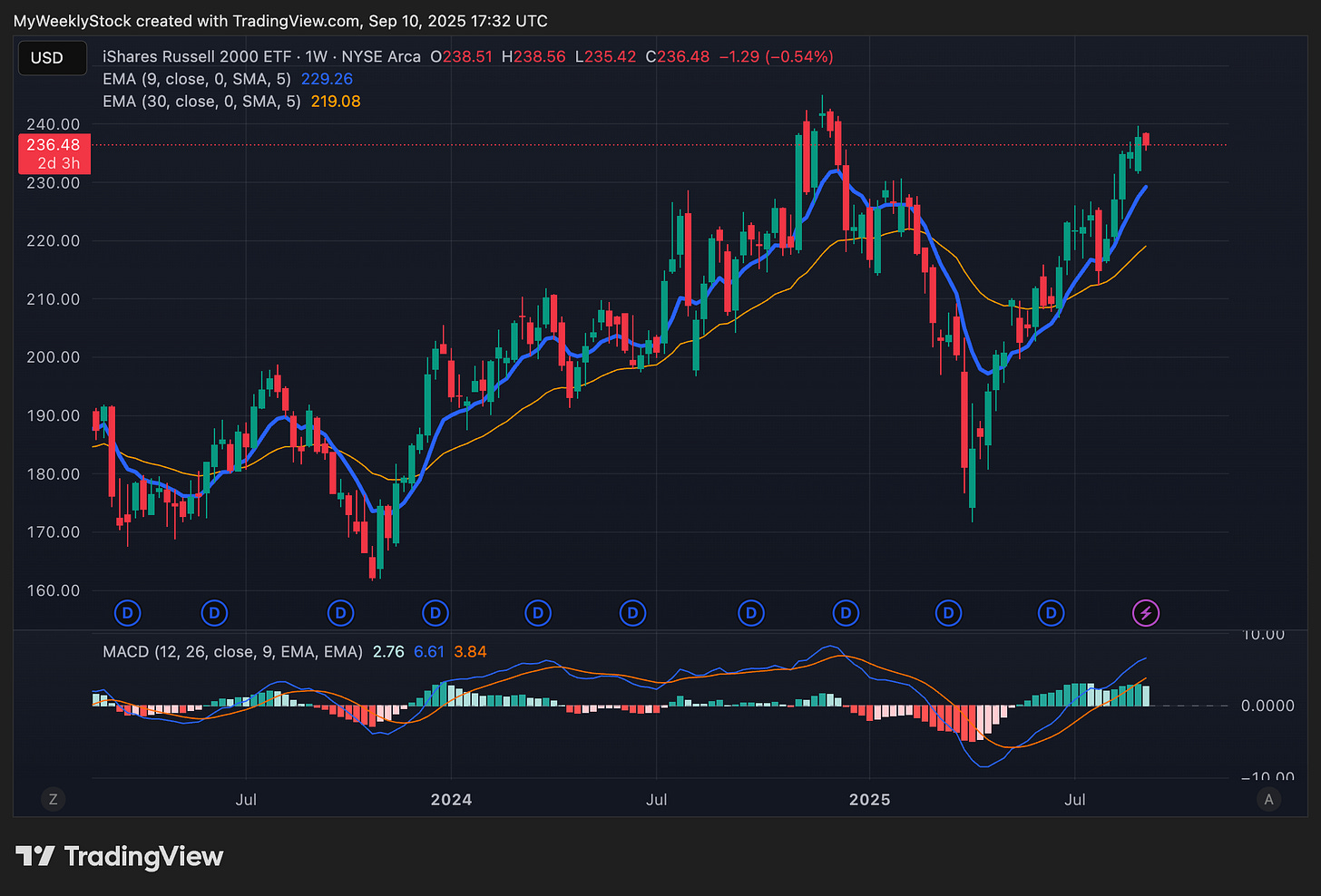Click the 160.00 price axis label

[54, 590]
